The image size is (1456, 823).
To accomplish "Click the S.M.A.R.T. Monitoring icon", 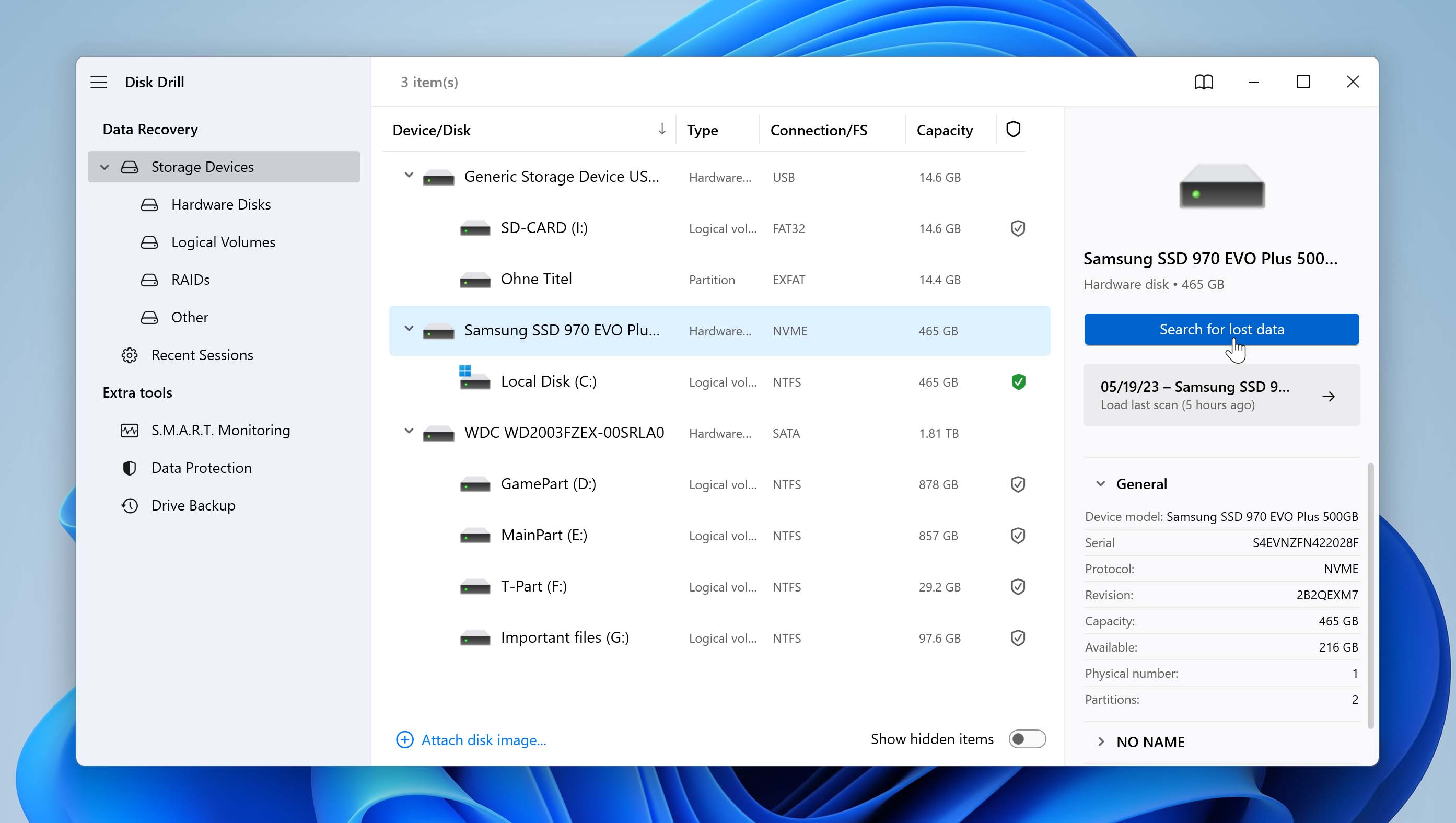I will click(x=129, y=430).
